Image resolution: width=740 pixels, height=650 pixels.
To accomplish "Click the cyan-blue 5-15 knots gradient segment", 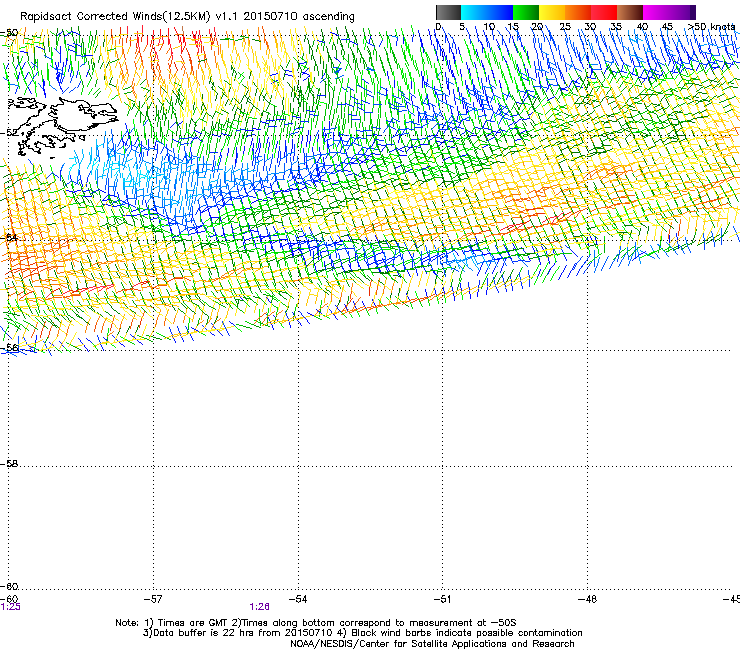I will click(487, 12).
